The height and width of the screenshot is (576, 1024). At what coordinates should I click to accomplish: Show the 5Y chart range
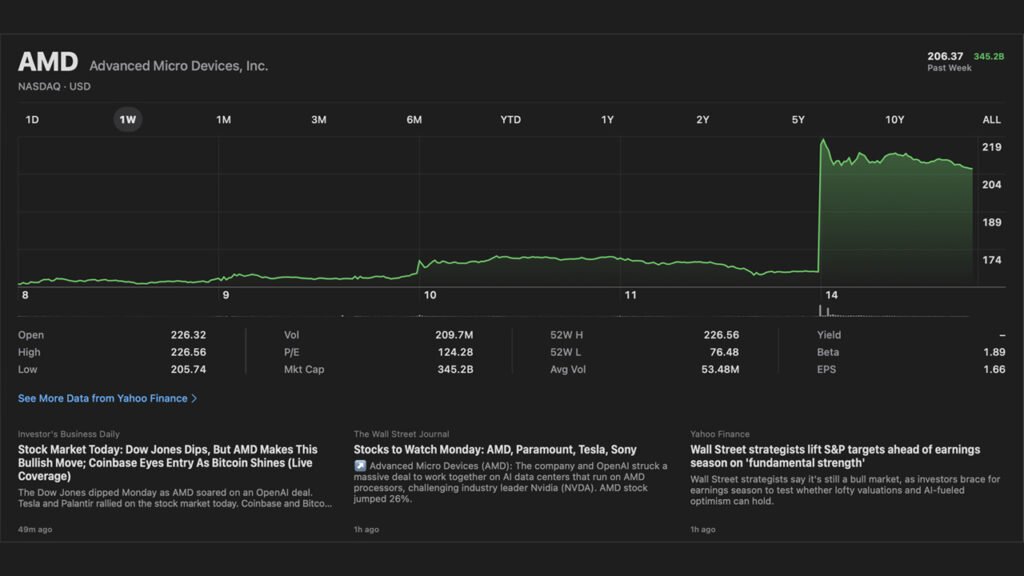coord(798,120)
